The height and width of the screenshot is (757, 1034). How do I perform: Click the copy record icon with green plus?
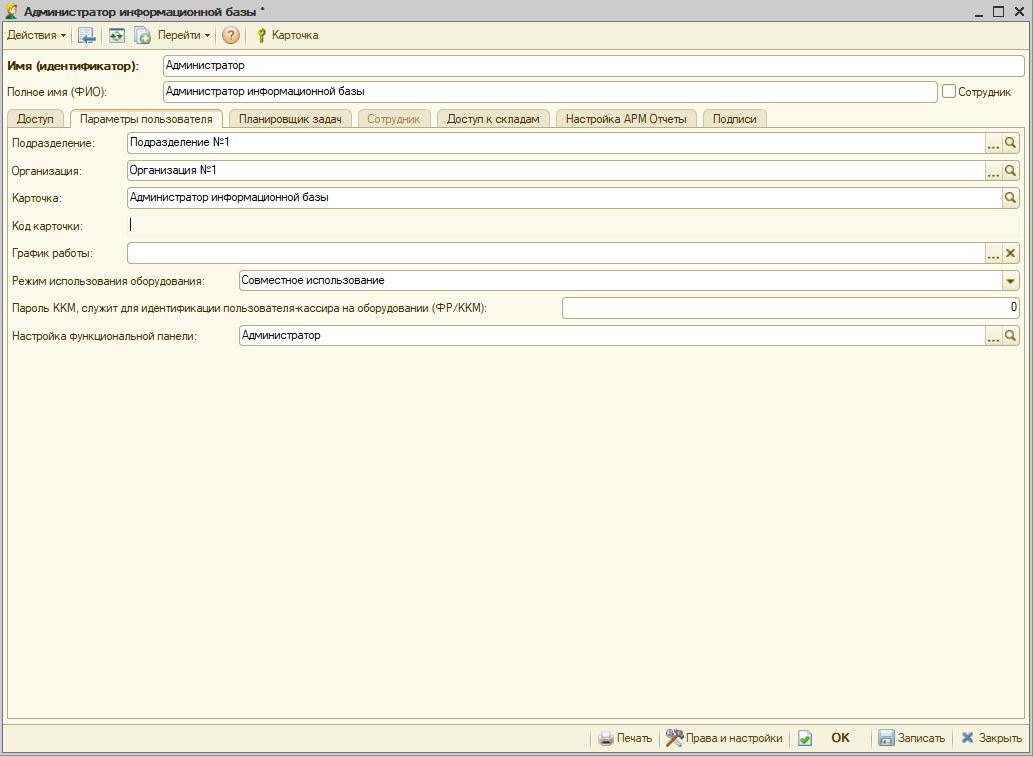[142, 35]
